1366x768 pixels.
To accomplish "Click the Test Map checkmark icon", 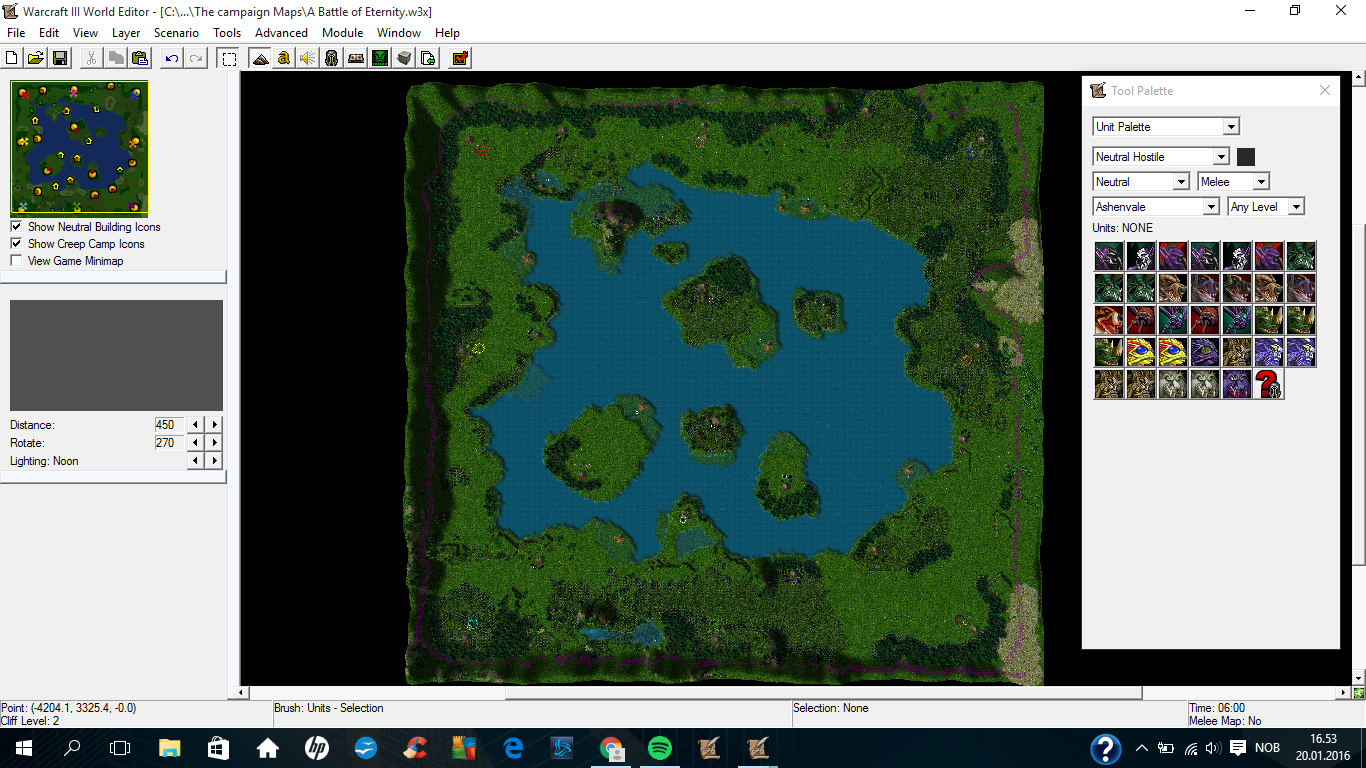I will point(460,58).
